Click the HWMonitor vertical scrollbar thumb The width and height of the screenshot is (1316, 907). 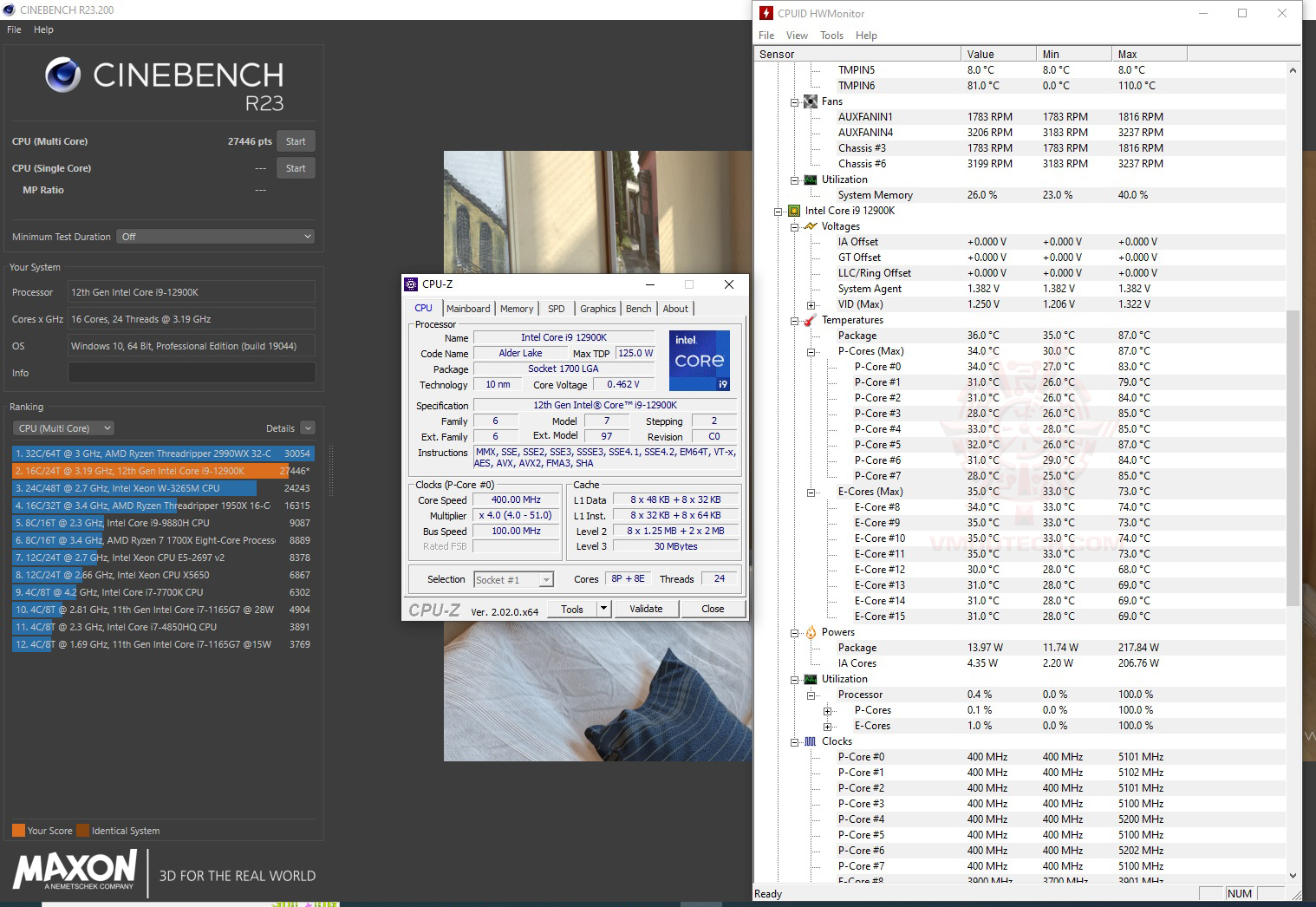click(x=1293, y=458)
